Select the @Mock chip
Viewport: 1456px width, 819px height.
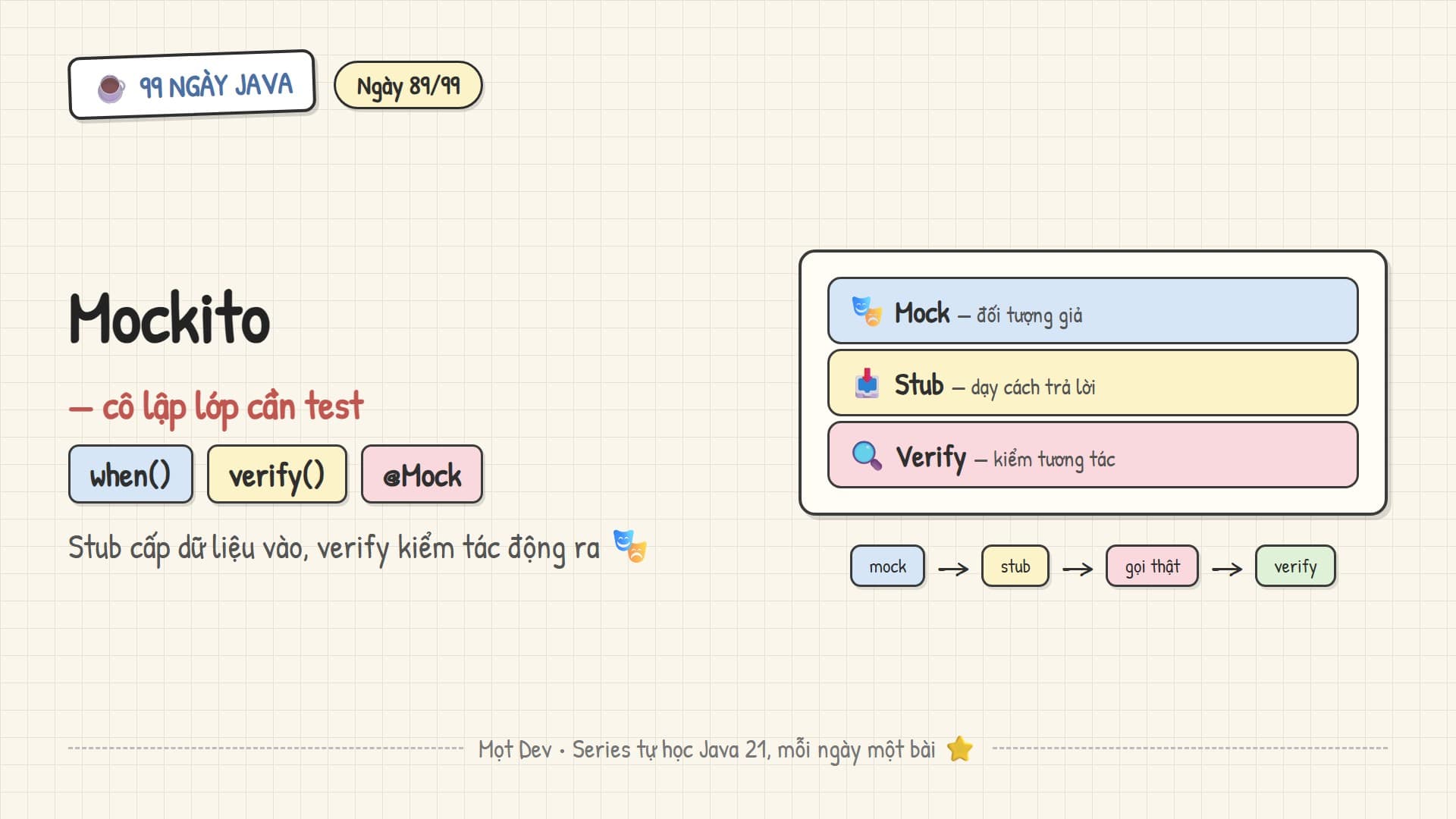pyautogui.click(x=422, y=475)
